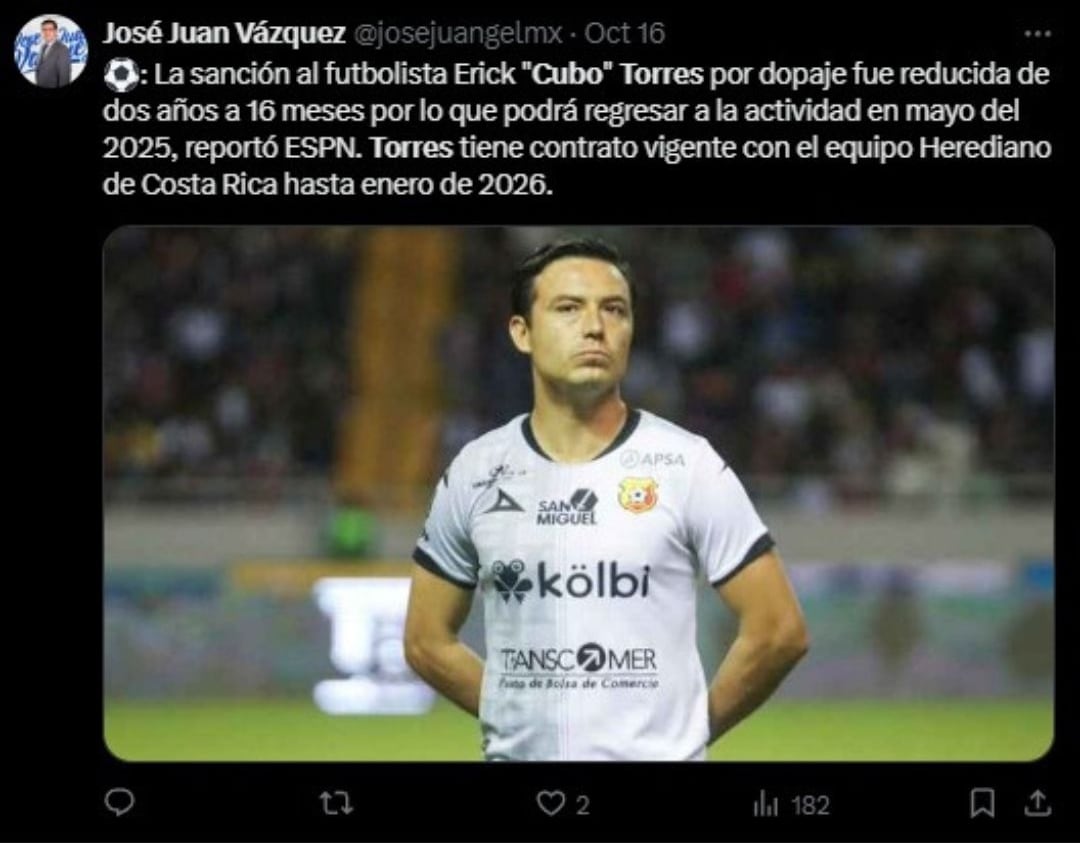The width and height of the screenshot is (1080, 843).
Task: Click the kölbi sponsor logo in the photo
Action: pos(571,581)
